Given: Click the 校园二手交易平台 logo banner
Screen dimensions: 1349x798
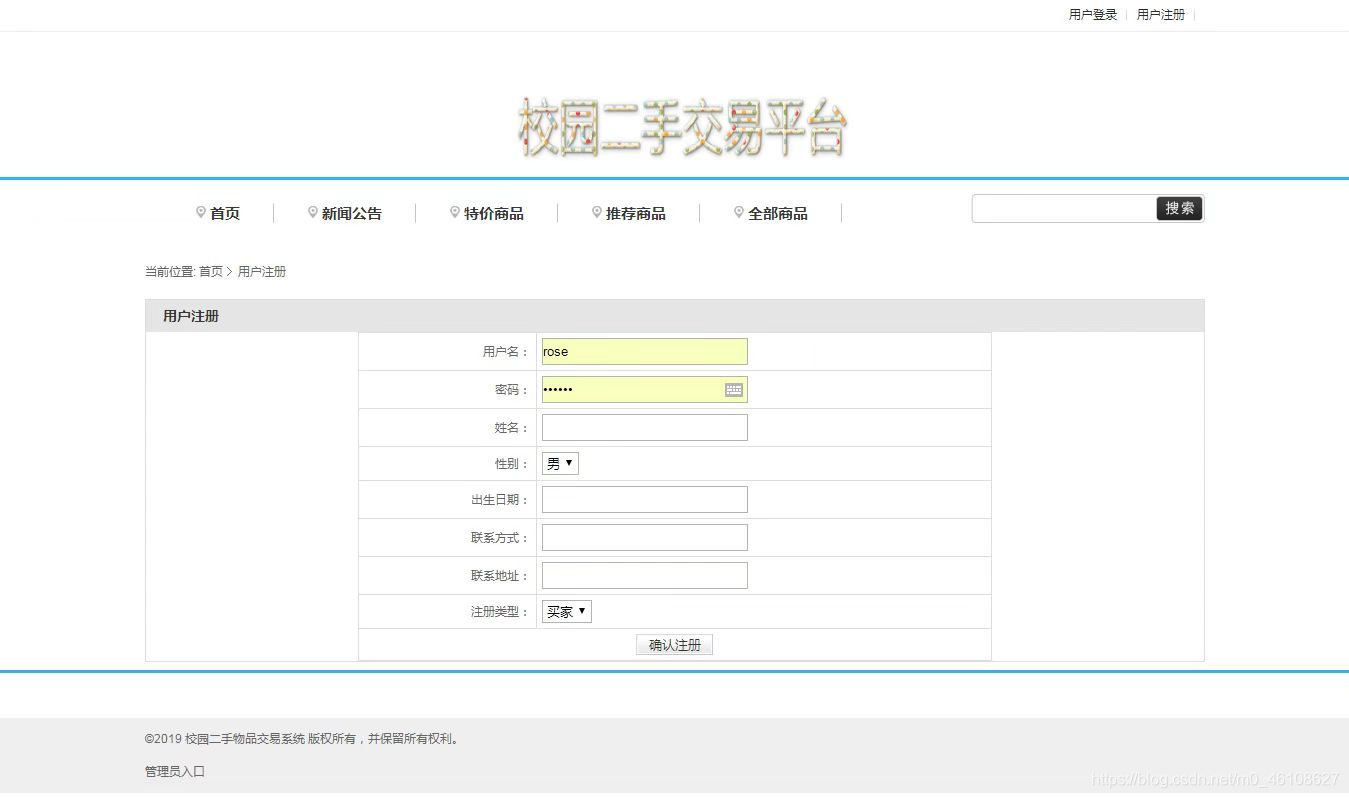Looking at the screenshot, I should click(682, 128).
